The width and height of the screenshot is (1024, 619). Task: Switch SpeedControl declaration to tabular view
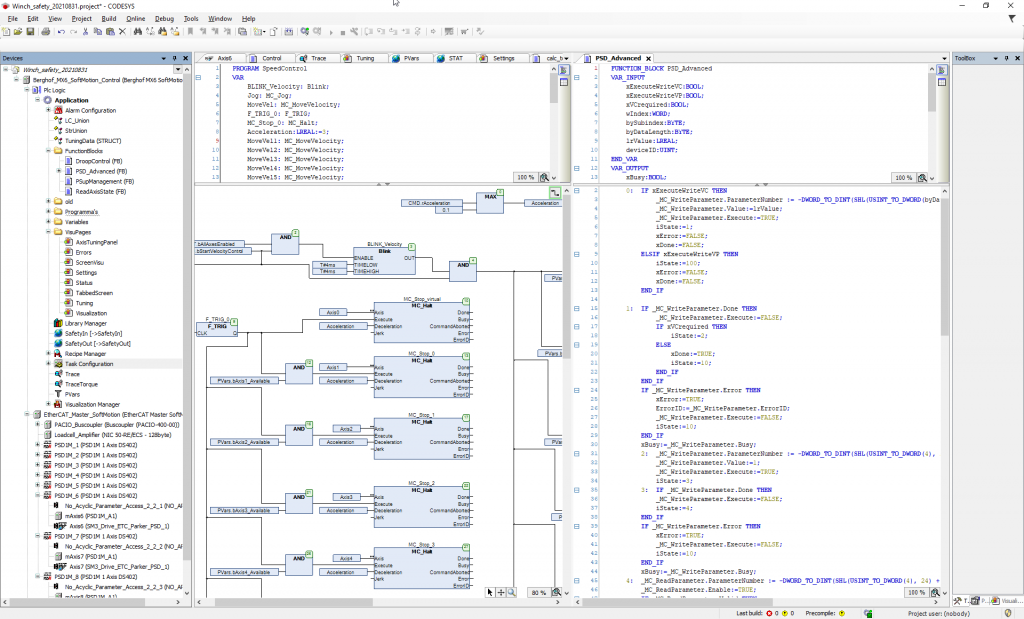(564, 82)
